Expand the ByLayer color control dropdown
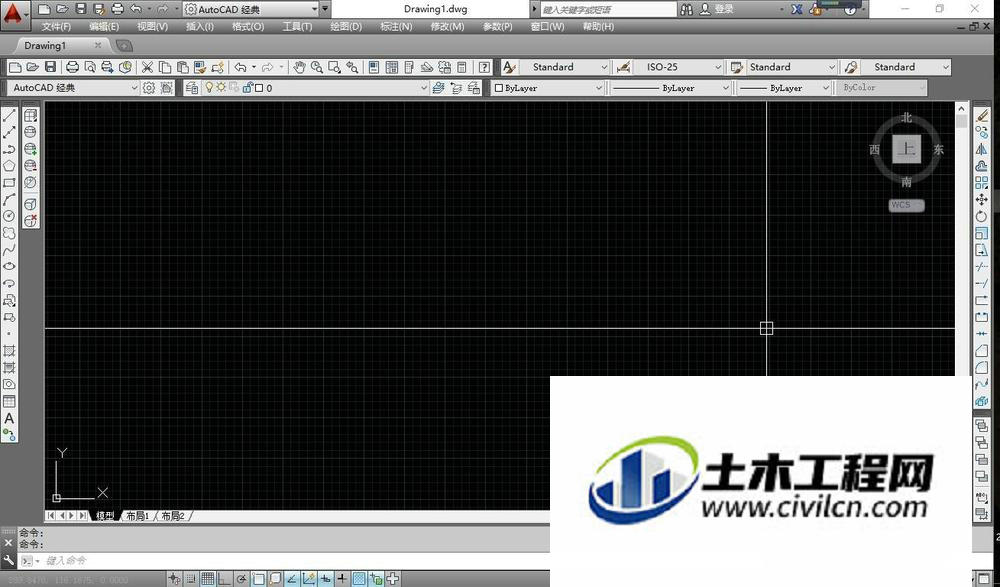Viewport: 1000px width, 587px height. pyautogui.click(x=599, y=88)
